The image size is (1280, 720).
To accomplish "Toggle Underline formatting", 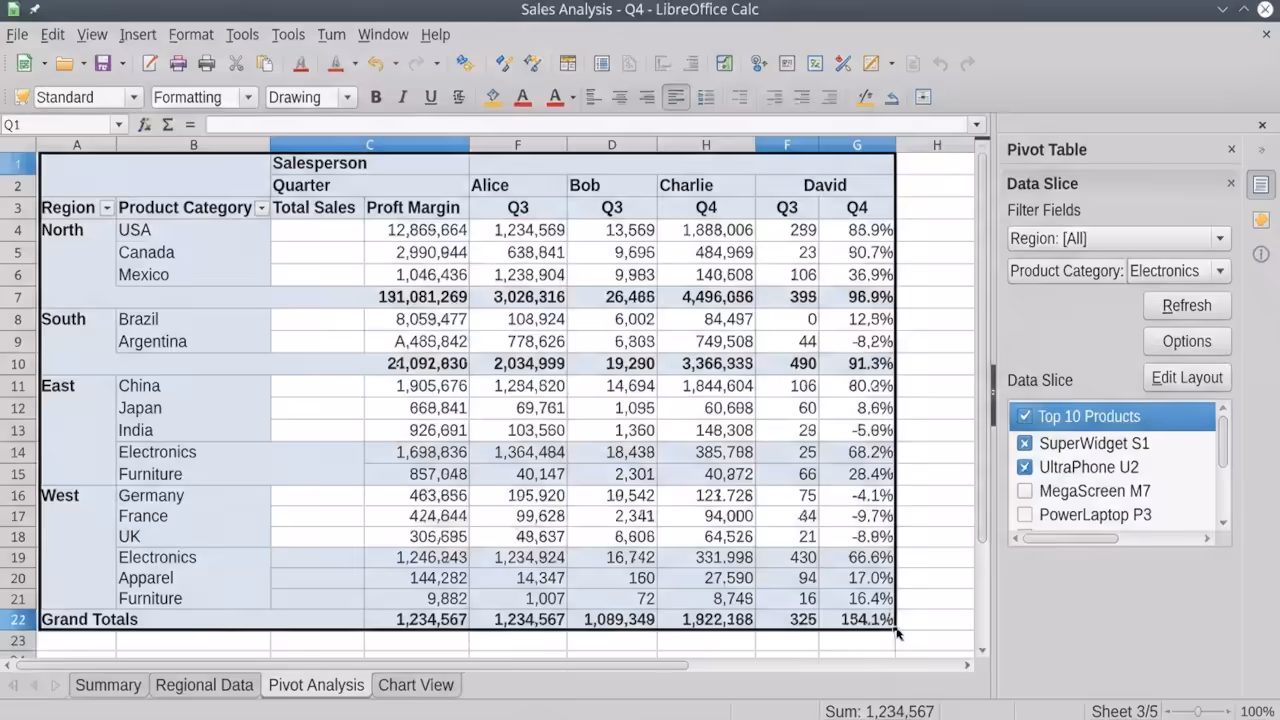I will [x=430, y=97].
